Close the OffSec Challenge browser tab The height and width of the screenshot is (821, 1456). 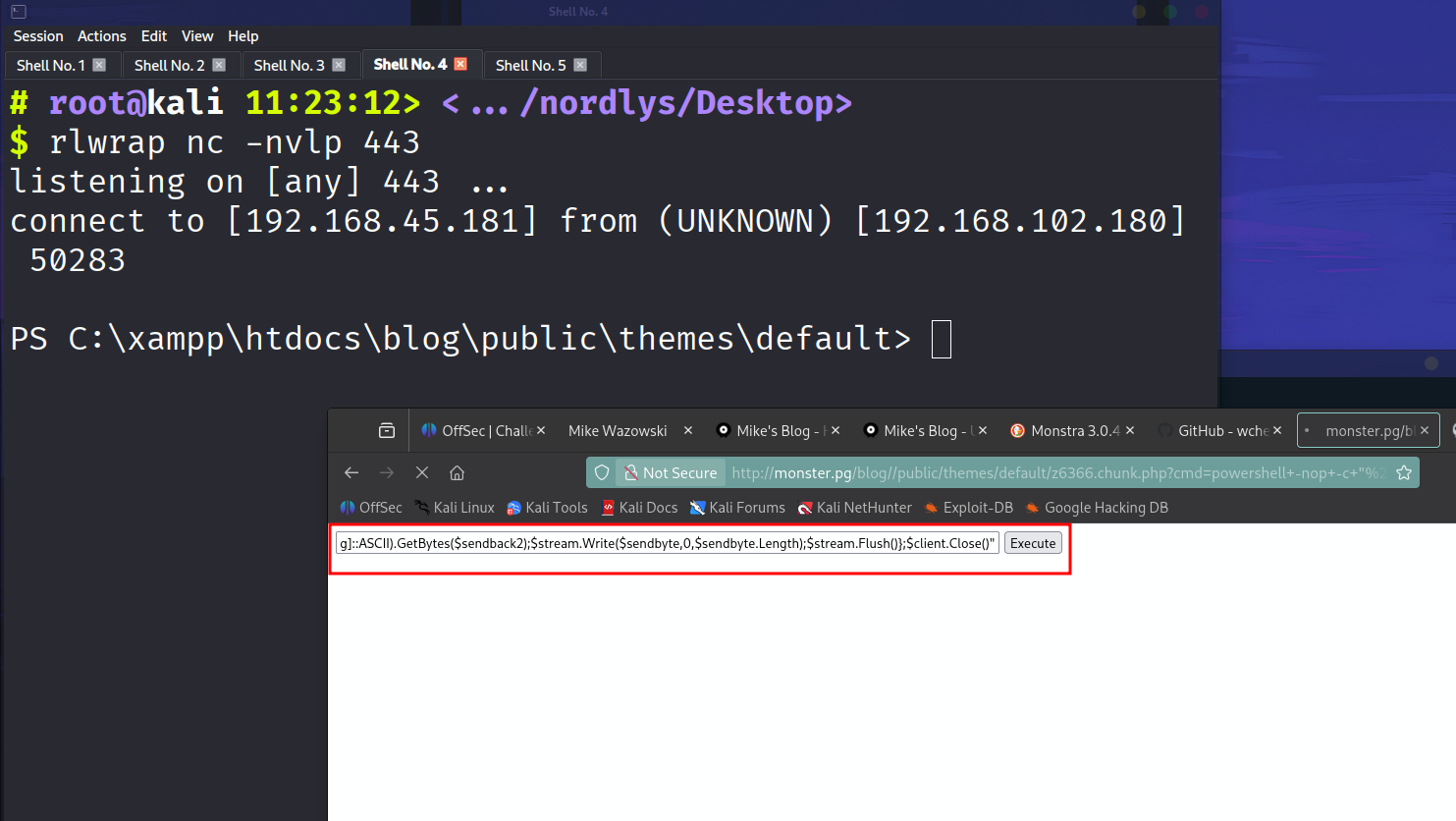tap(541, 430)
